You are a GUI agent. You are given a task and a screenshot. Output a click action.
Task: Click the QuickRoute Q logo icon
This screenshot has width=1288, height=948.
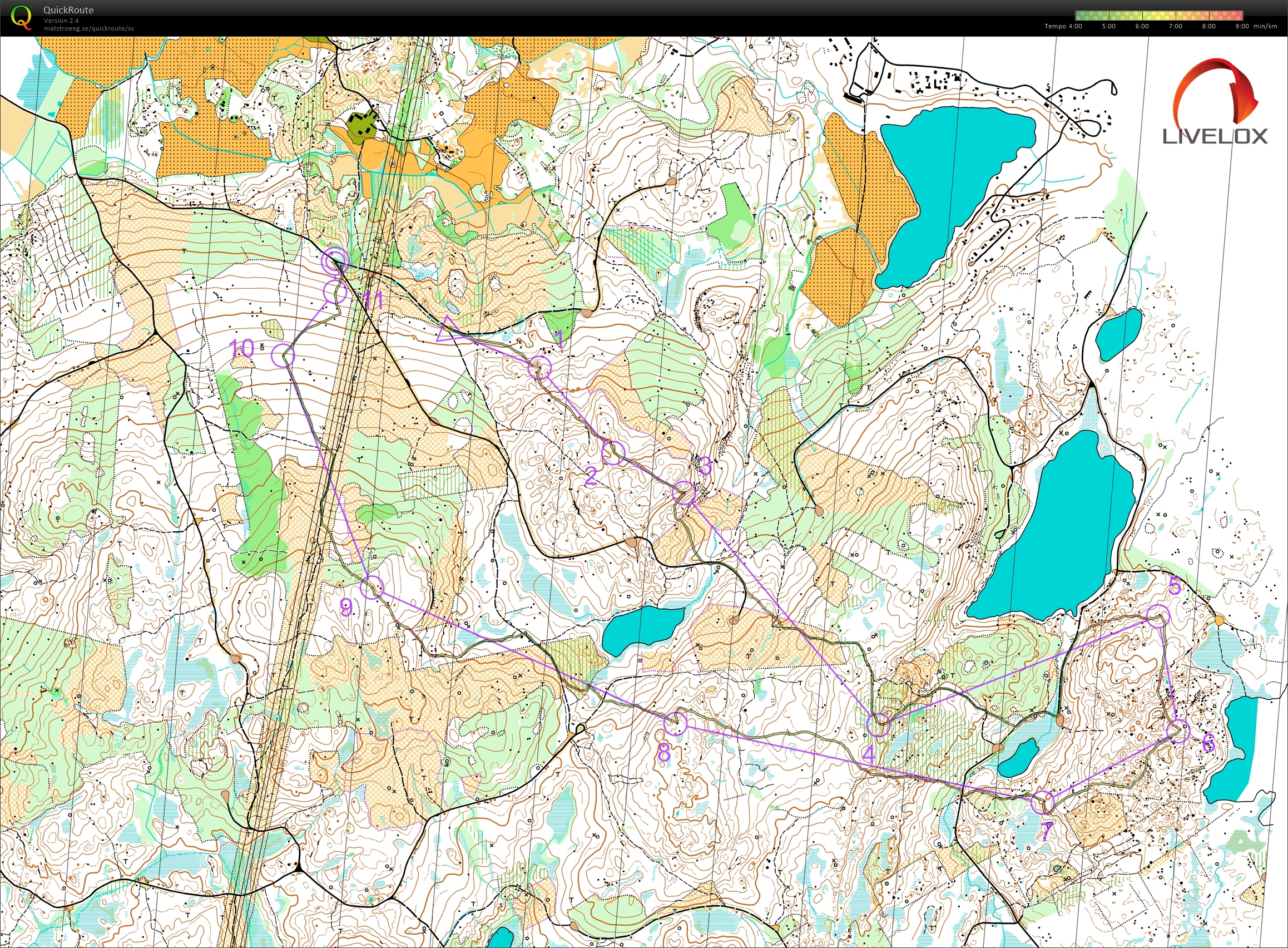tap(22, 17)
